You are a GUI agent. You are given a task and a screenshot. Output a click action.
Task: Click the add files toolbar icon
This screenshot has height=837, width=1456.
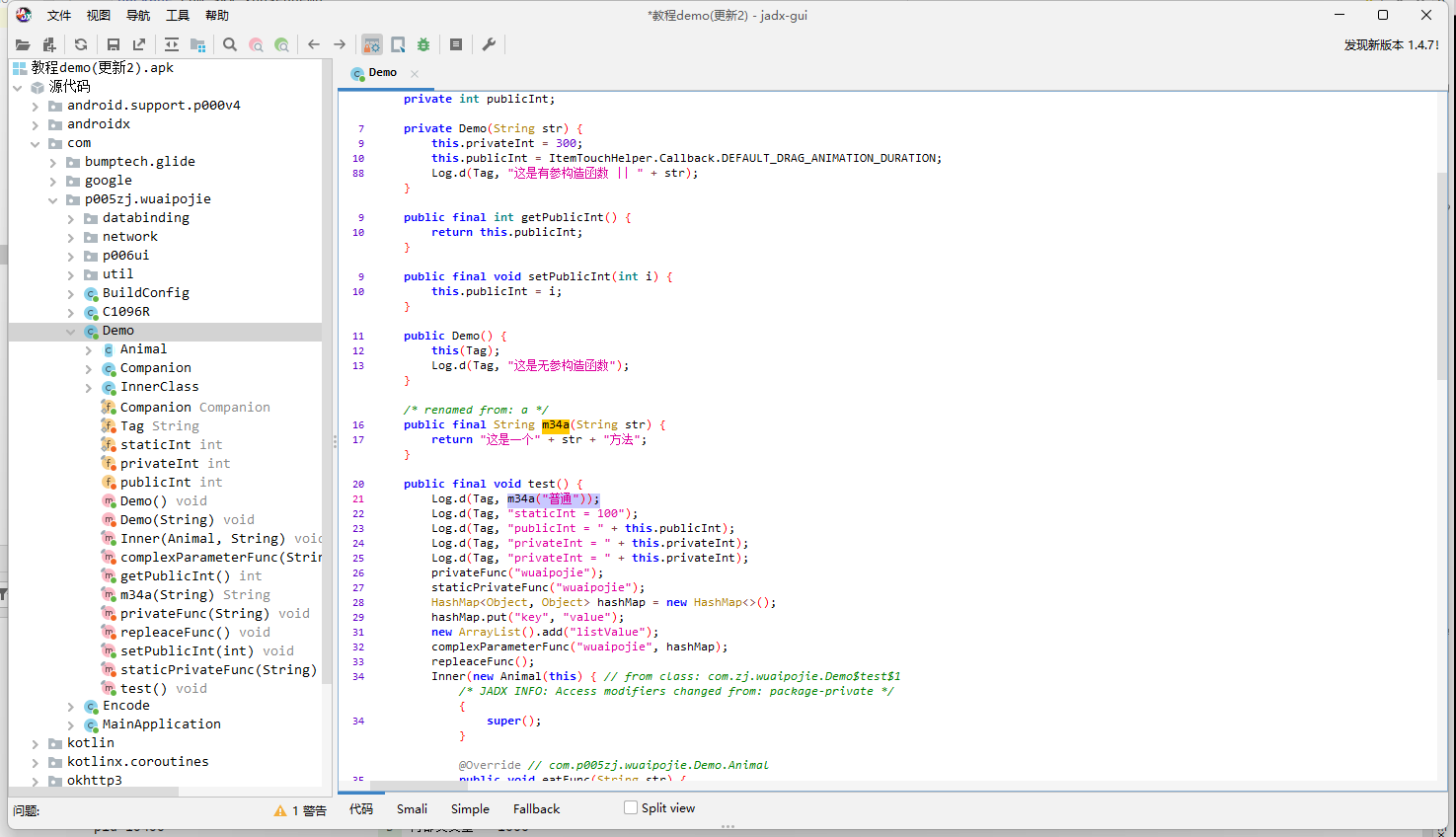pyautogui.click(x=49, y=44)
